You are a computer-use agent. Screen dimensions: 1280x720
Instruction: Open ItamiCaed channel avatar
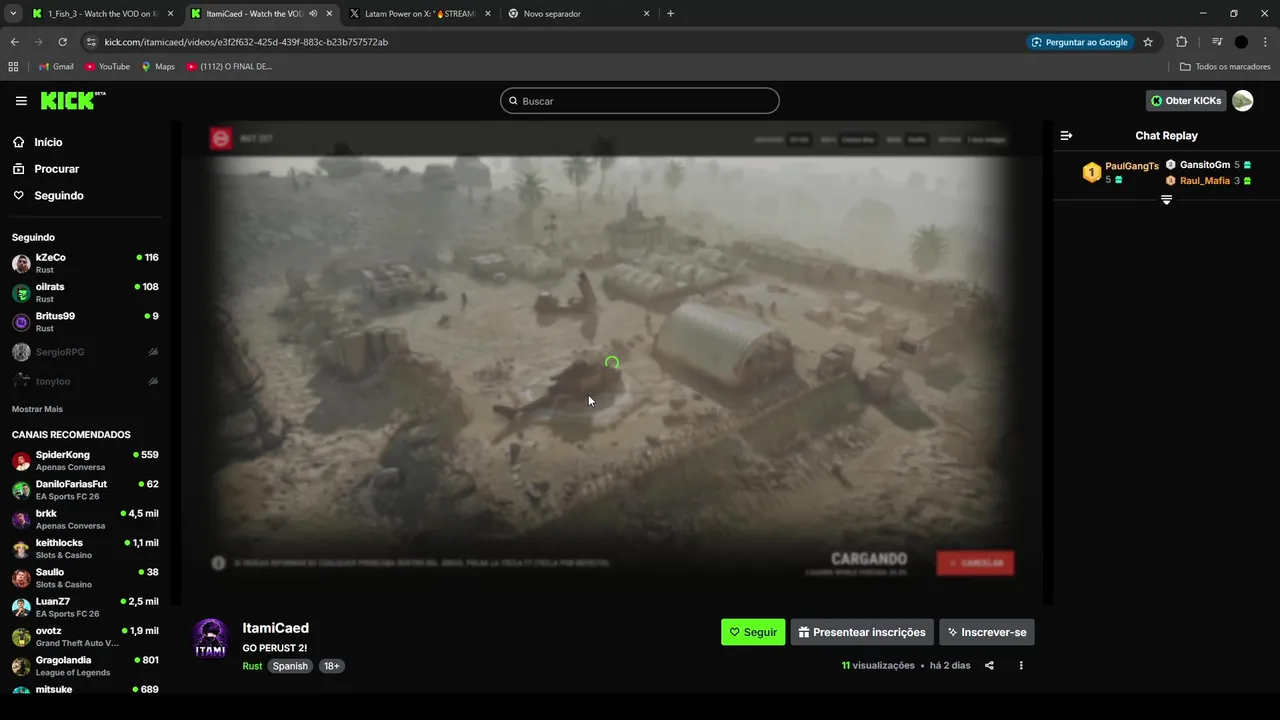point(210,639)
